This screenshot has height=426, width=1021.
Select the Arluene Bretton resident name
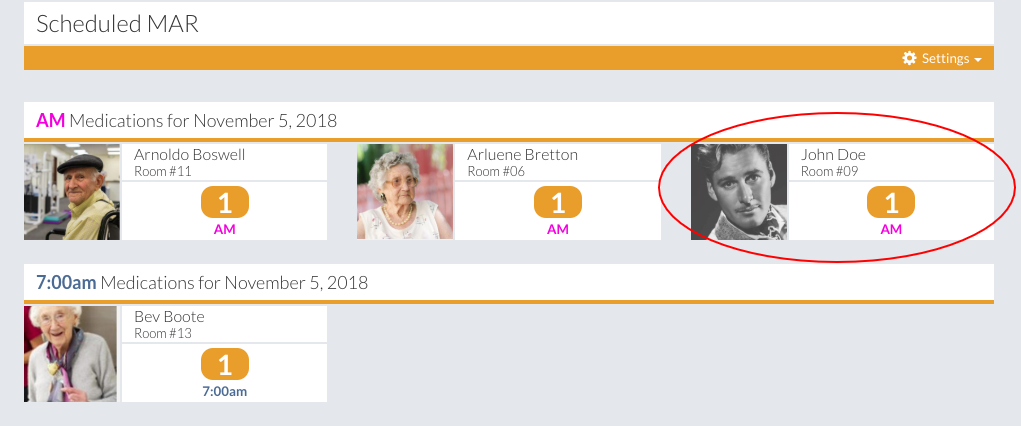[x=523, y=155]
